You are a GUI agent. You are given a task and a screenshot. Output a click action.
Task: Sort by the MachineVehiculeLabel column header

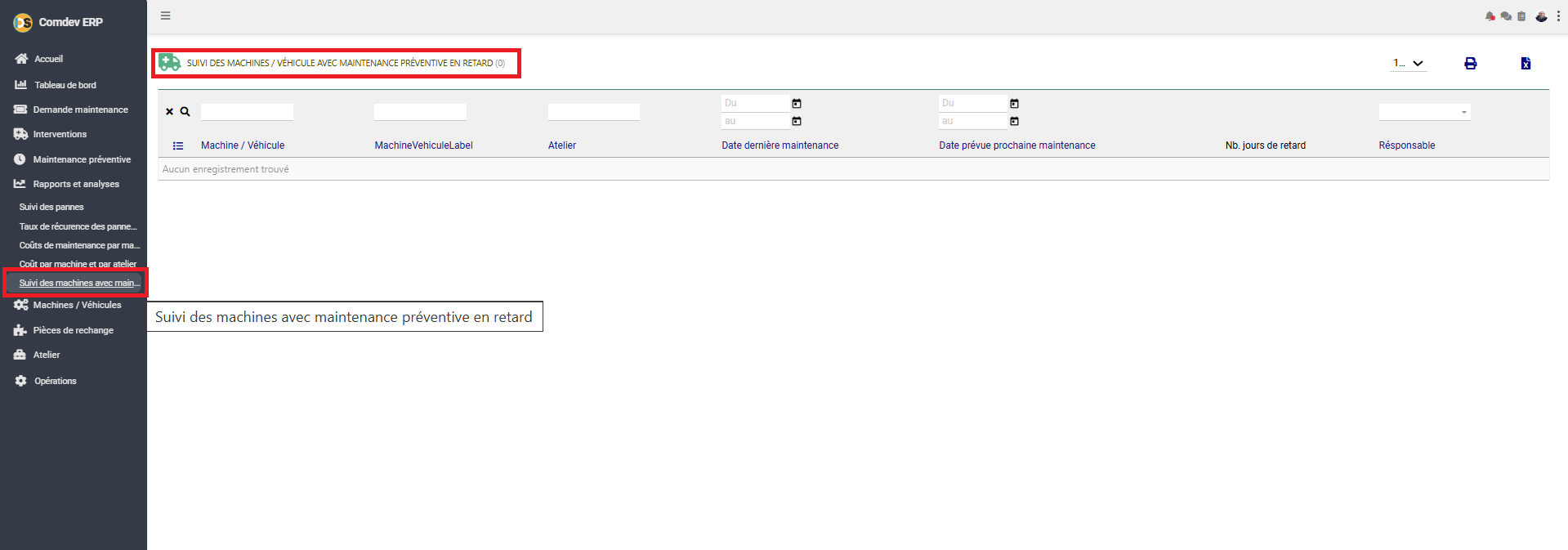click(423, 145)
